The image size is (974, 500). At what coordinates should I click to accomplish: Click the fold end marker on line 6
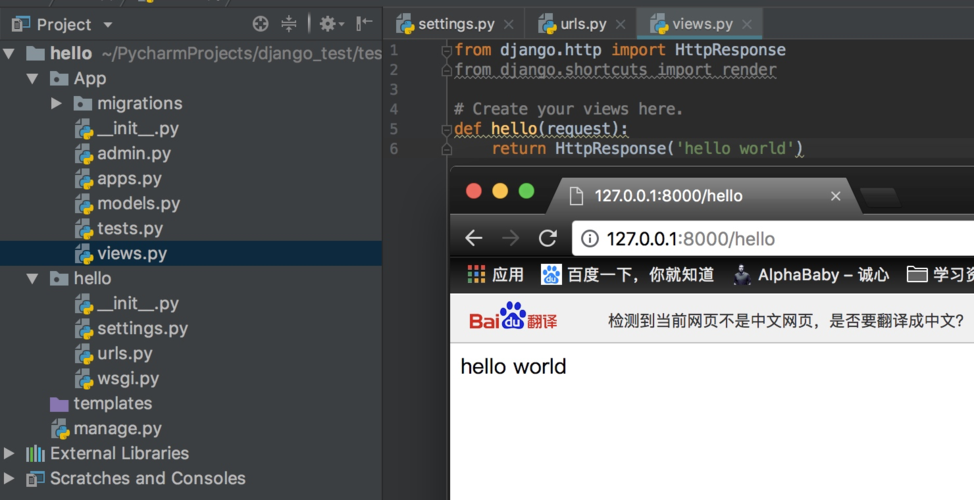coord(446,148)
